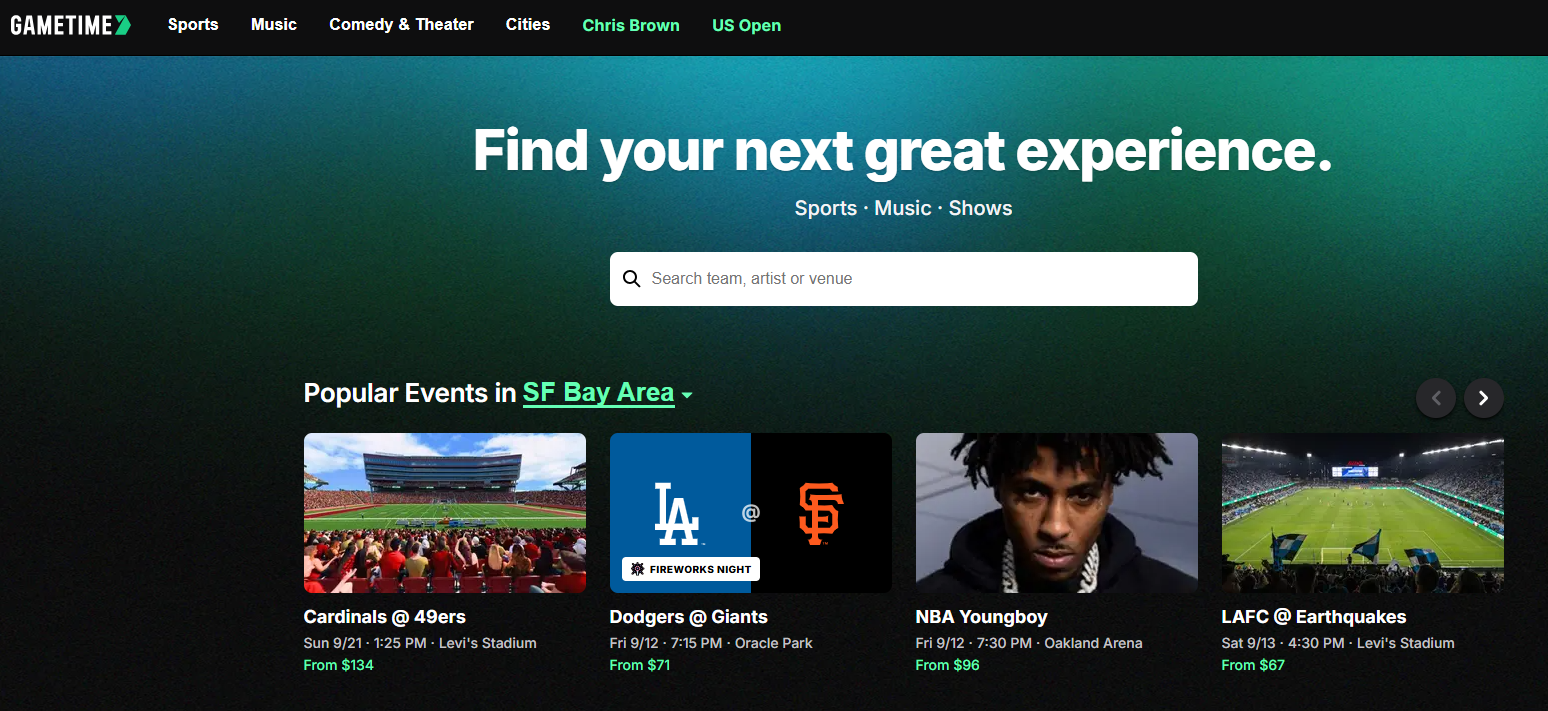Click the previous events left arrow
1548x711 pixels.
[1436, 398]
